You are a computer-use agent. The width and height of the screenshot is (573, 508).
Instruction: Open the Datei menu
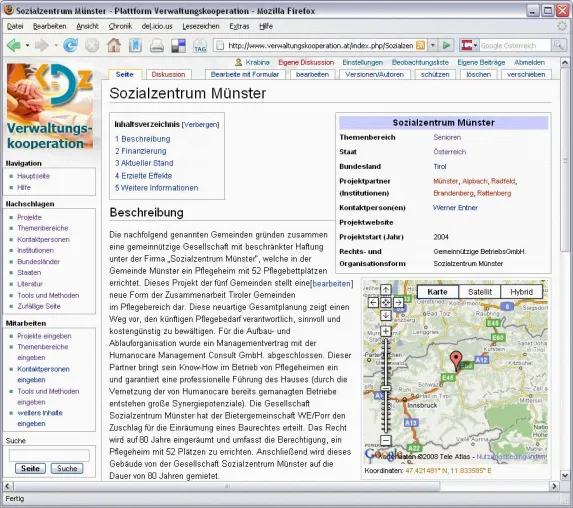coord(15,26)
